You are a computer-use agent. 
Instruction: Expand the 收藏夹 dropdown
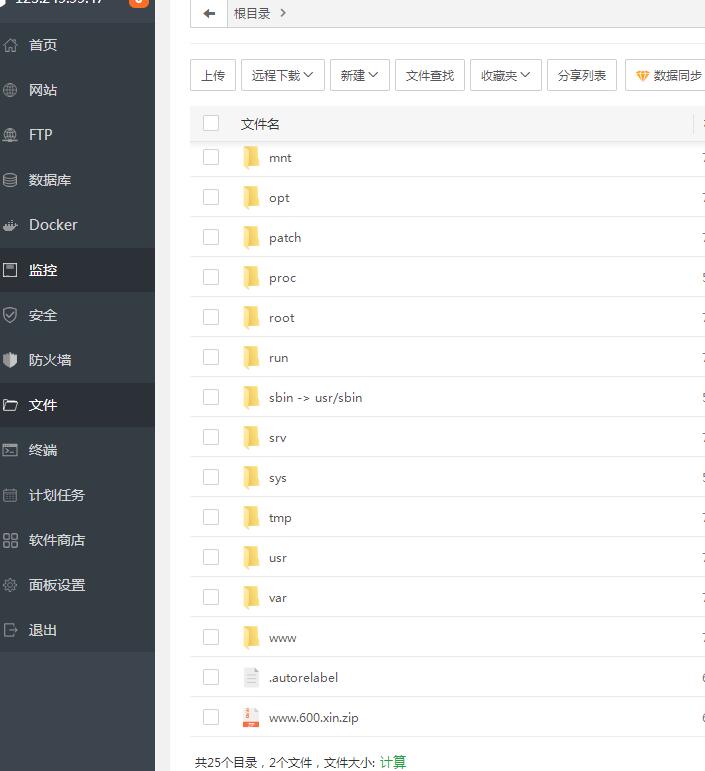tap(505, 75)
